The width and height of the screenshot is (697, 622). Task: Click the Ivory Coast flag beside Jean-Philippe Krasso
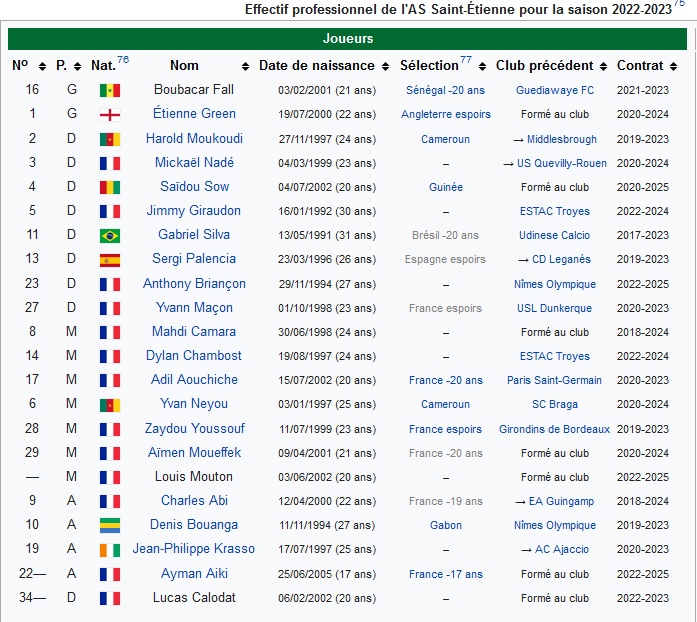[x=109, y=549]
